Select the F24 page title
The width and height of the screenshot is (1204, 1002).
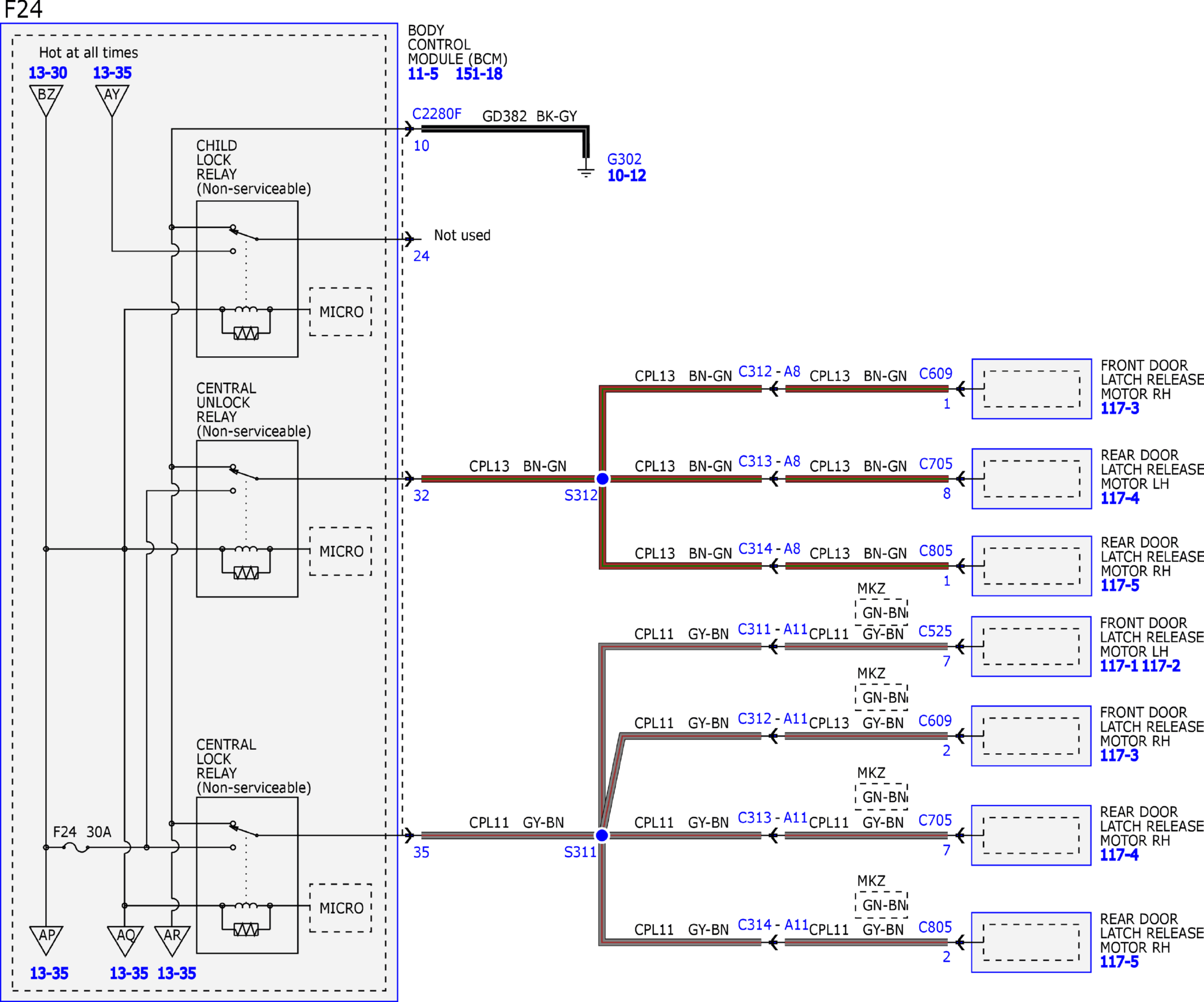(23, 10)
